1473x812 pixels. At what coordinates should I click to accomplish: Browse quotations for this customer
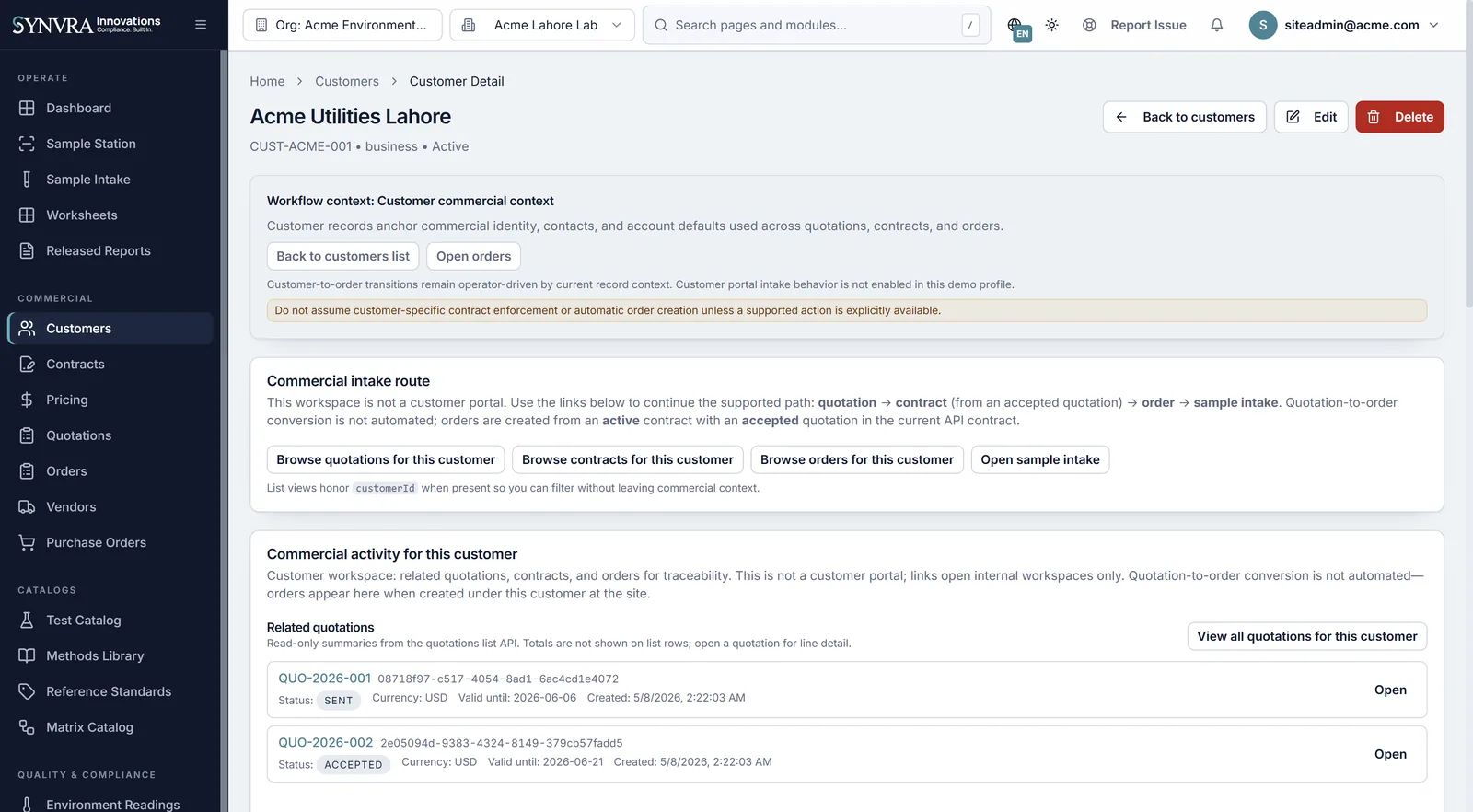[x=386, y=459]
